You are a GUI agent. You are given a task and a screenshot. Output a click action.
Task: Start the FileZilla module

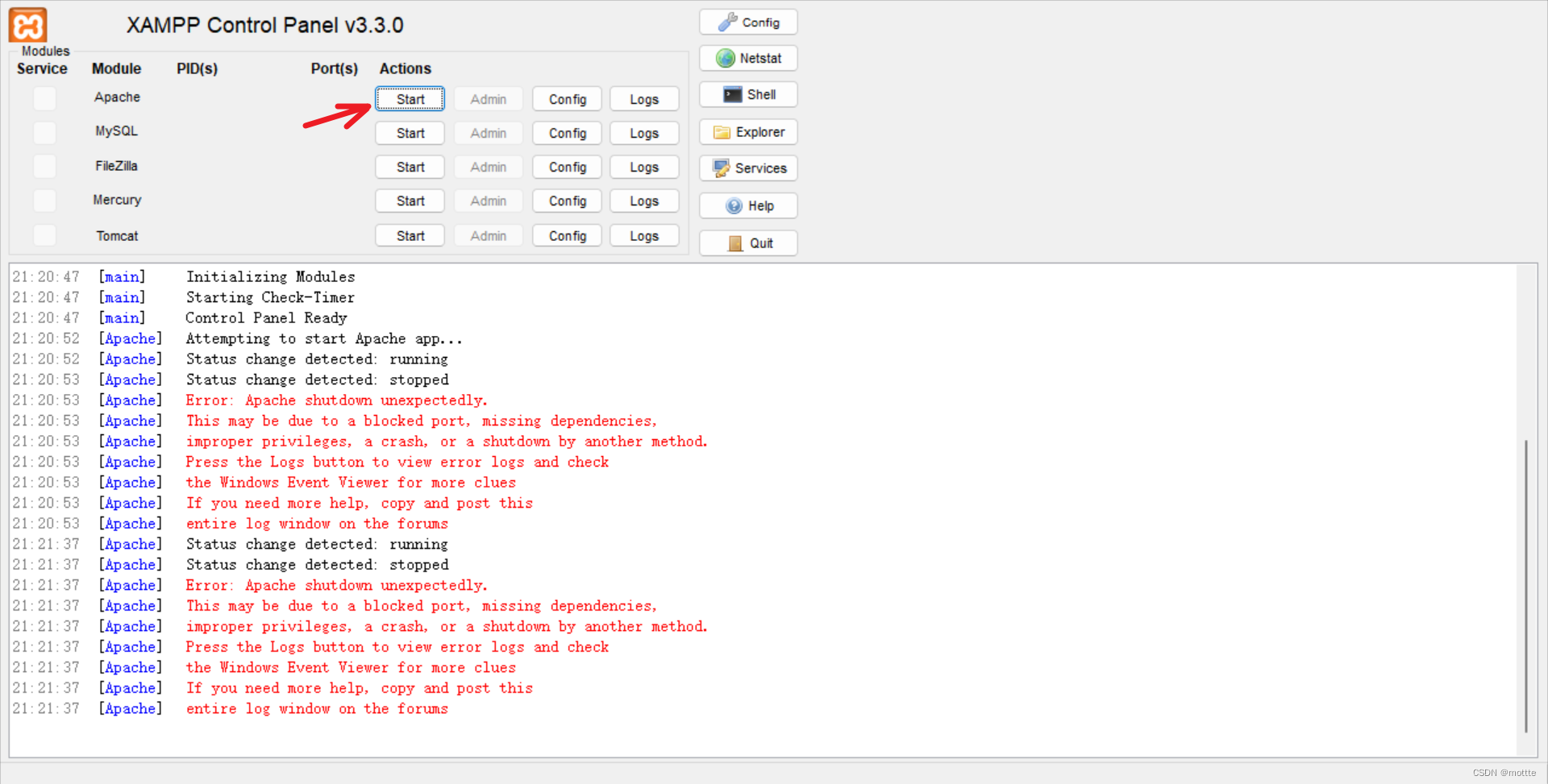coord(410,167)
